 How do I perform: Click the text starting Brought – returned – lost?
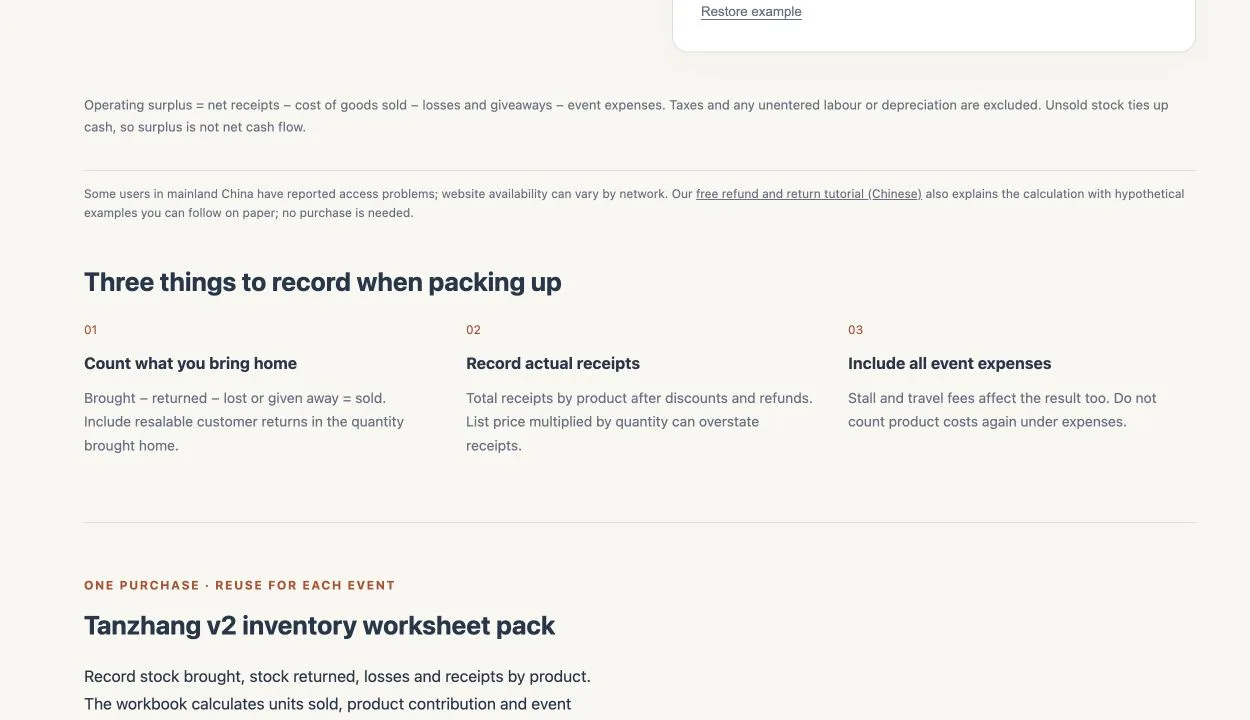[x=245, y=422]
